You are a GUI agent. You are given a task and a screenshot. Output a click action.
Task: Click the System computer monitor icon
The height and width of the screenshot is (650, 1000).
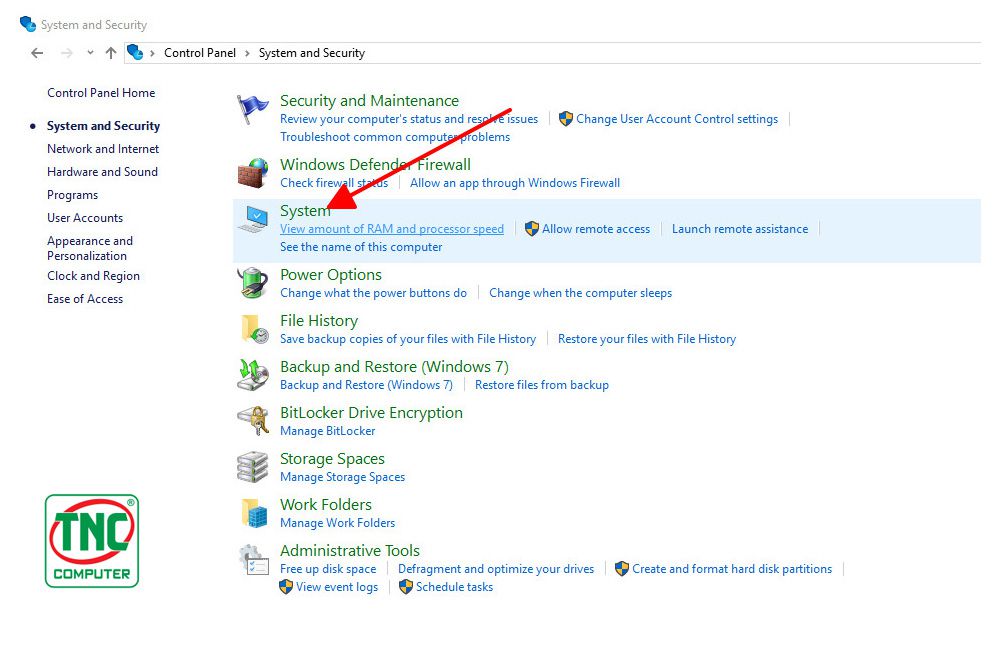(x=253, y=219)
